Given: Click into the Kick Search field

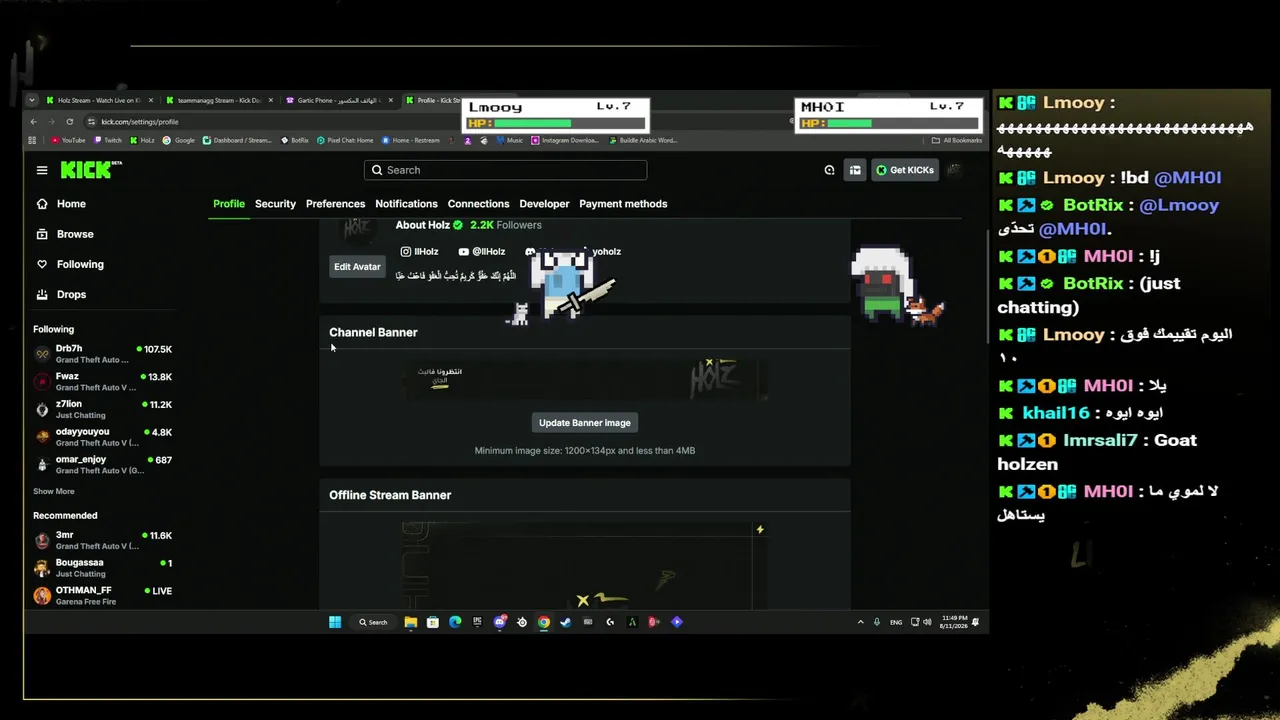Looking at the screenshot, I should (x=505, y=170).
